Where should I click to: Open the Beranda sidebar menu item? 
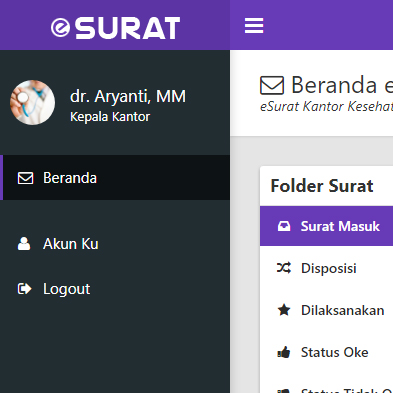(115, 177)
